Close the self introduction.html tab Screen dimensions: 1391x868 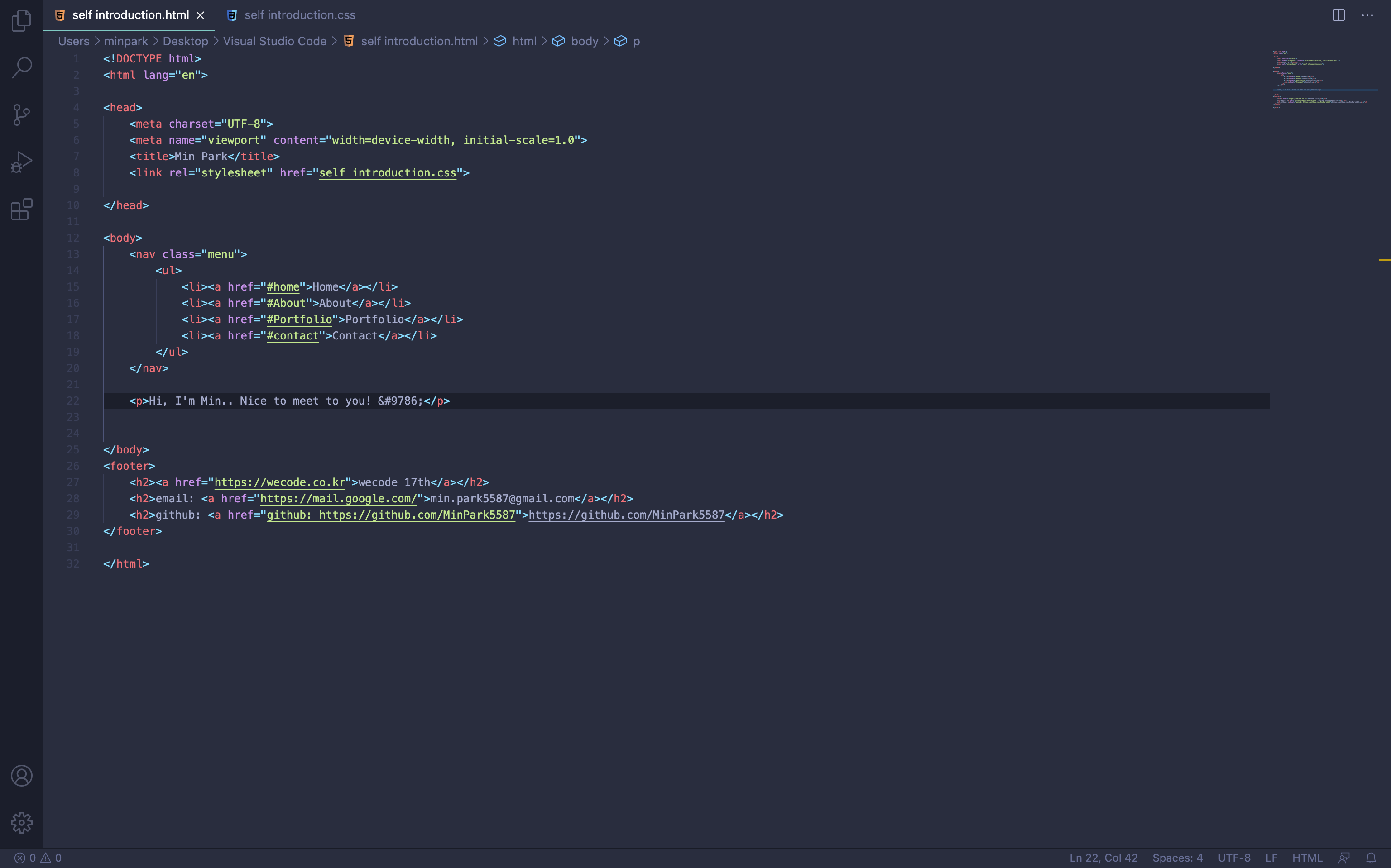pyautogui.click(x=201, y=15)
